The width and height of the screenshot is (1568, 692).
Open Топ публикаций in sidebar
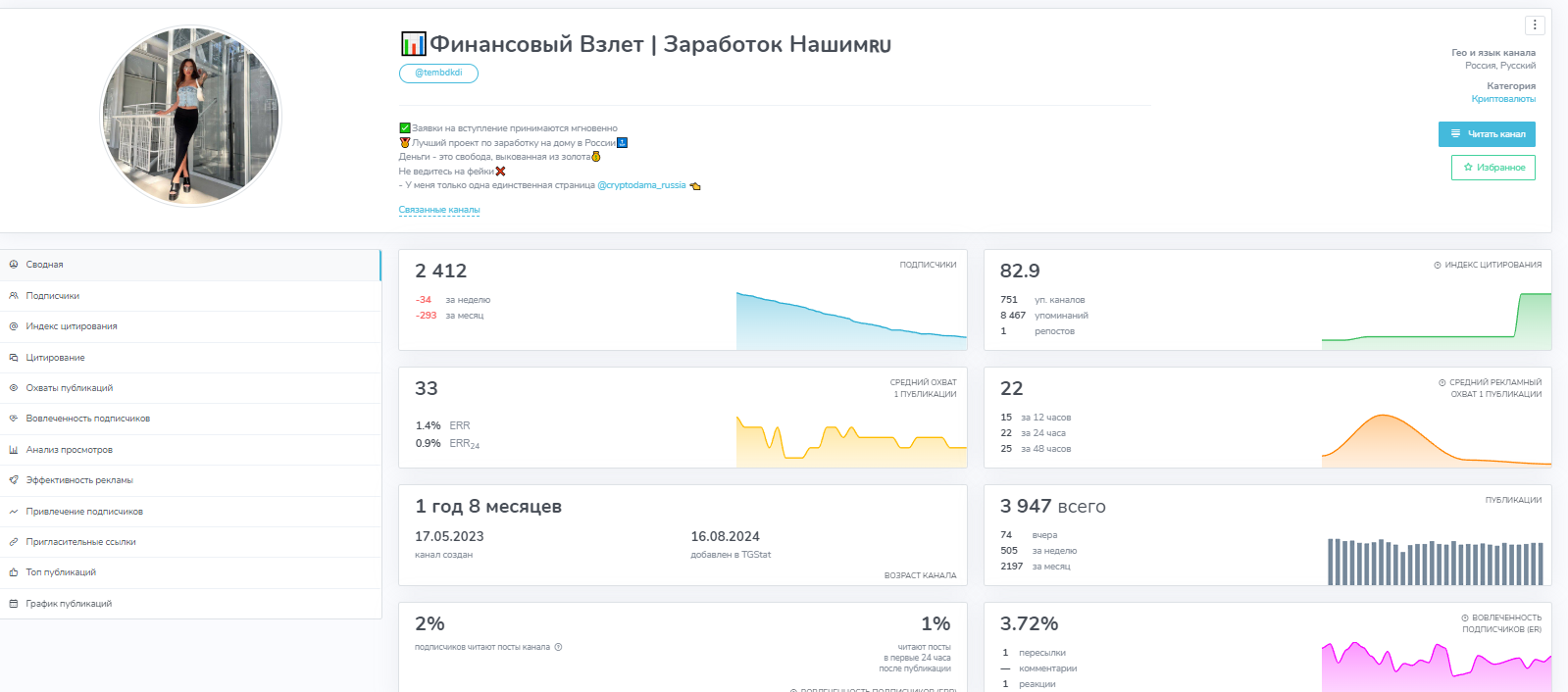[x=190, y=572]
